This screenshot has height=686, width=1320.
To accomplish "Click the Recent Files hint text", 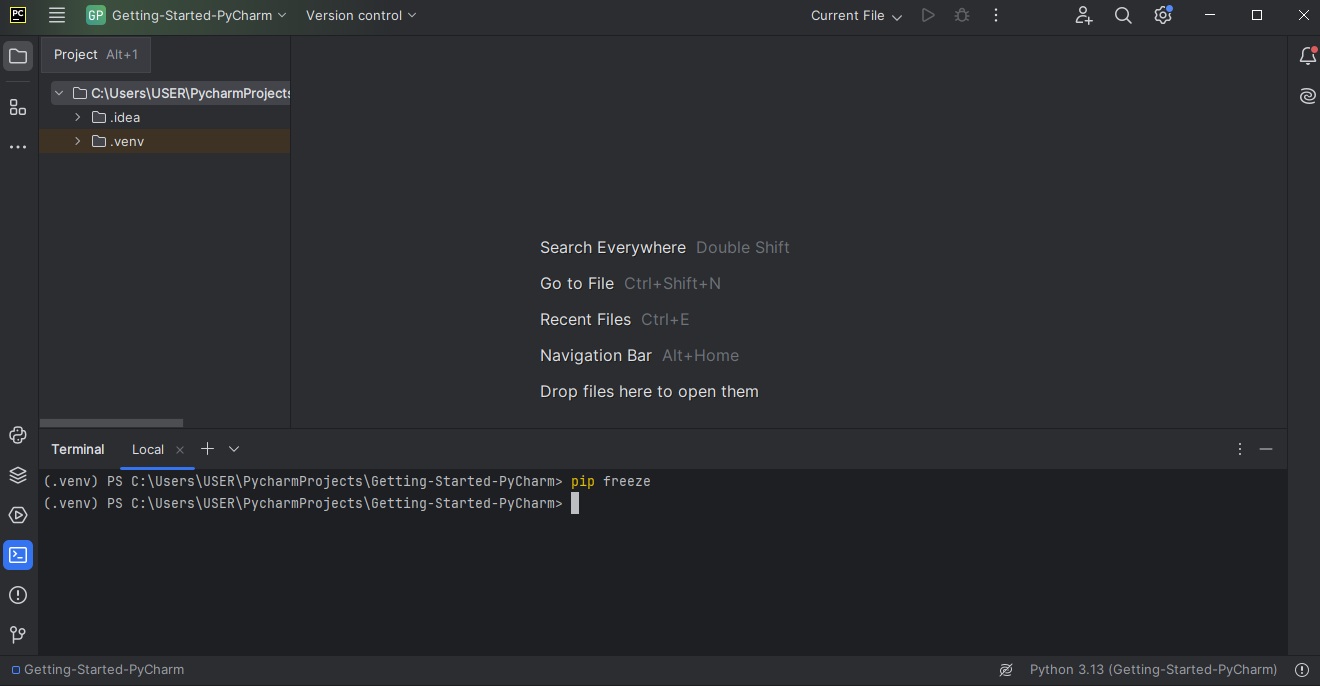I will (x=585, y=319).
